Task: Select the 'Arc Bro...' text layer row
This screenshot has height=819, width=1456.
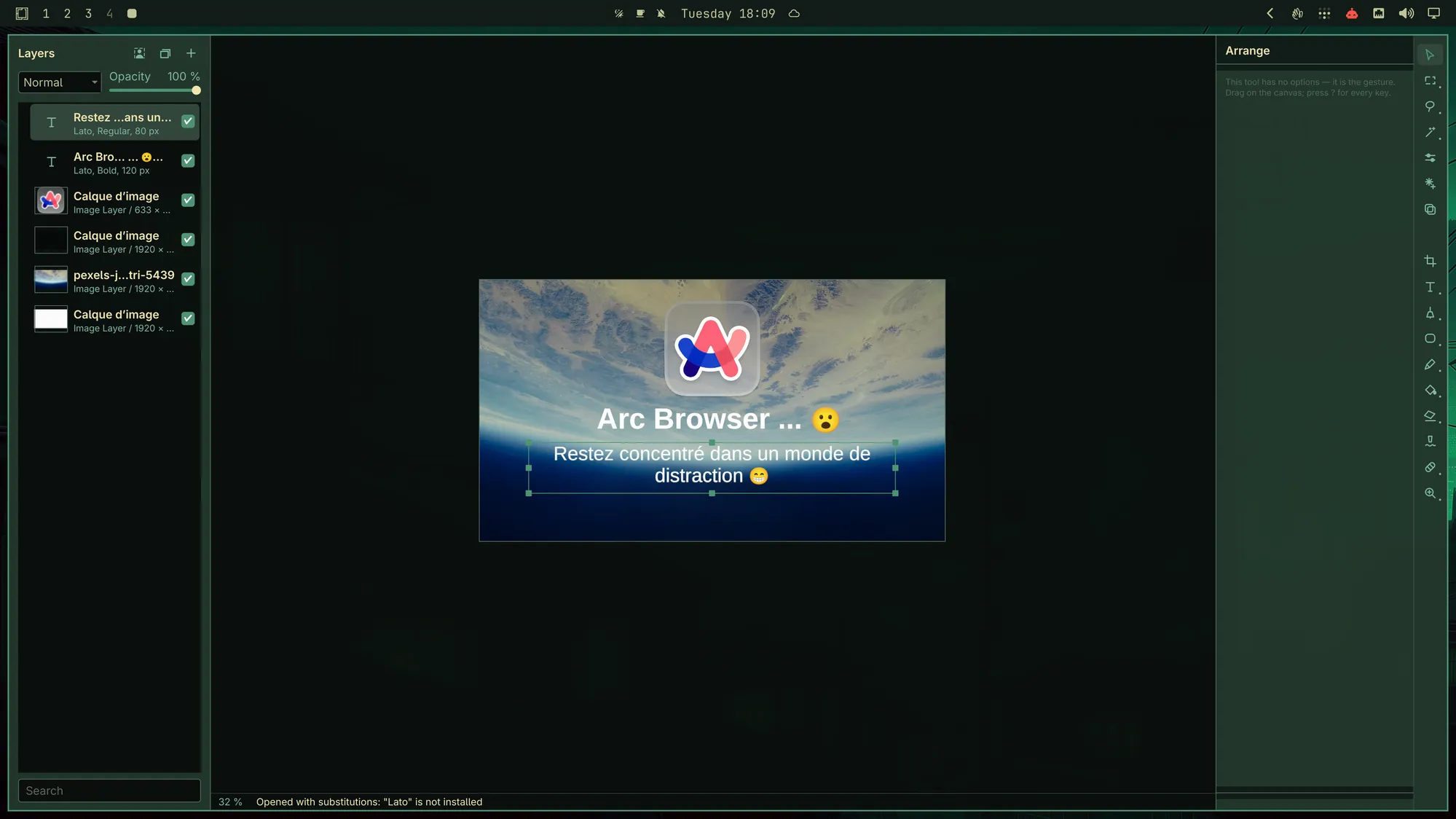Action: [114, 162]
